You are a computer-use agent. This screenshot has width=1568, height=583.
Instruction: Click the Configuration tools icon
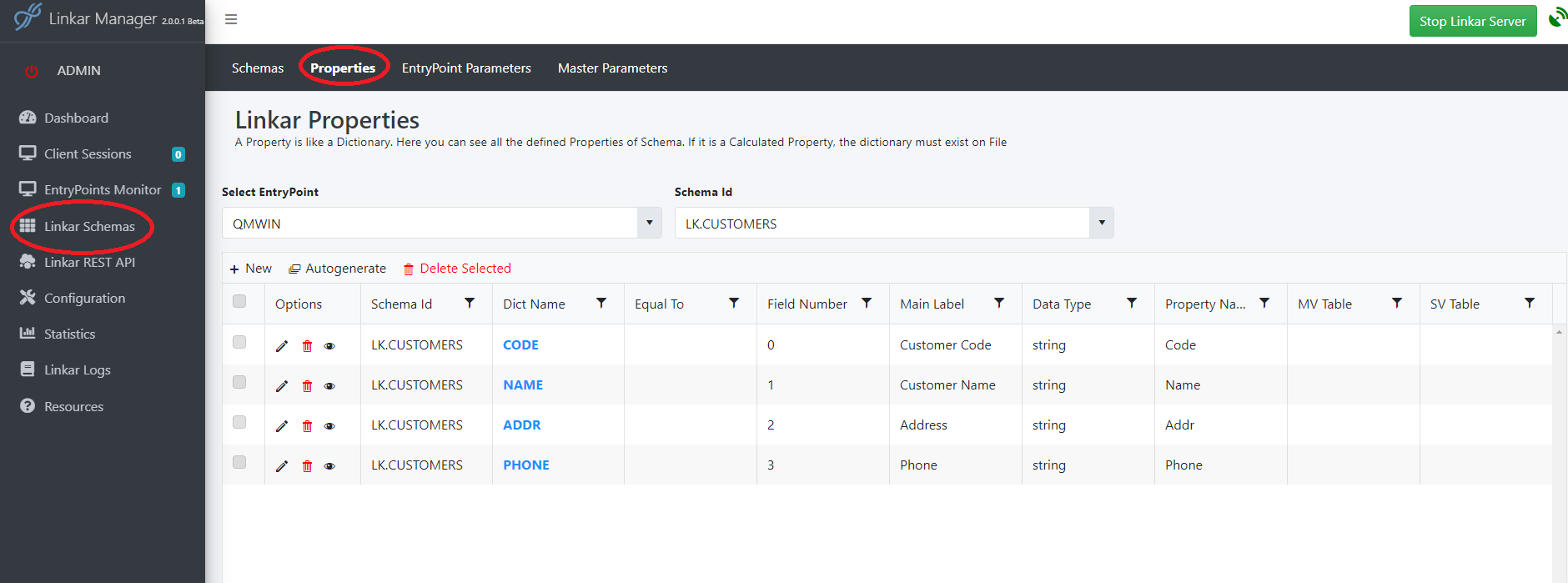(x=28, y=297)
